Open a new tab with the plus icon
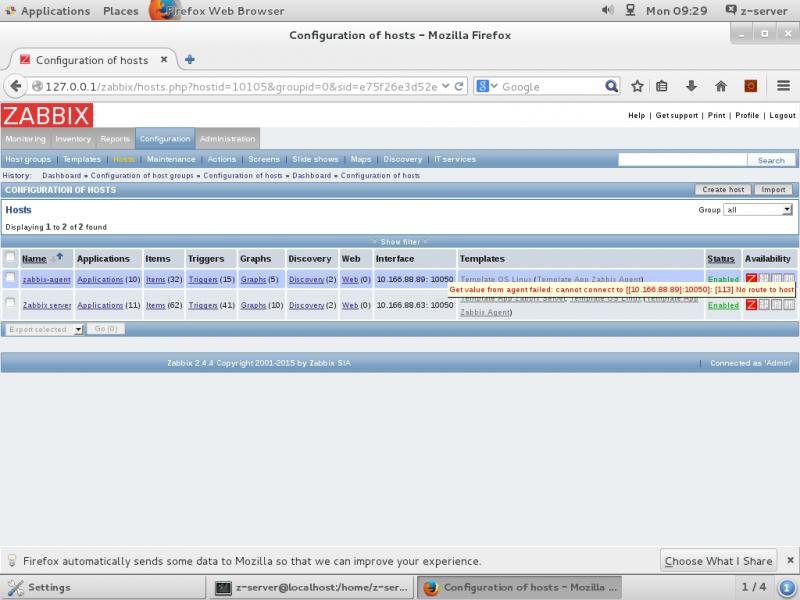 (190, 59)
